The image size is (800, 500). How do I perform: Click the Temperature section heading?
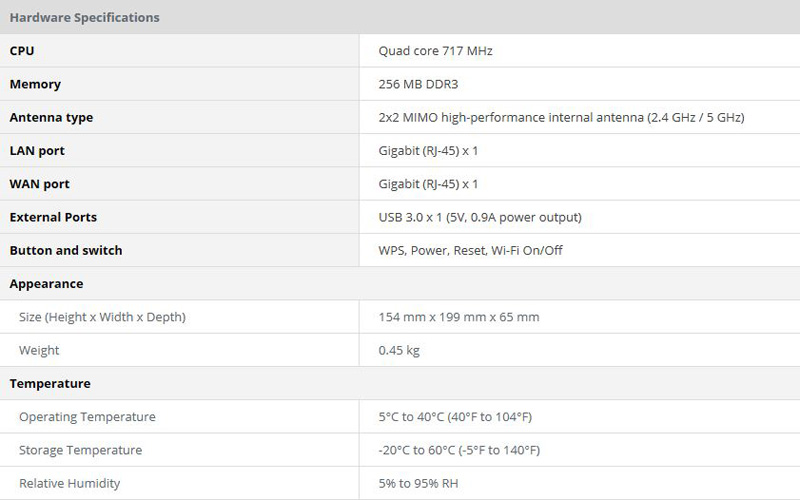50,383
